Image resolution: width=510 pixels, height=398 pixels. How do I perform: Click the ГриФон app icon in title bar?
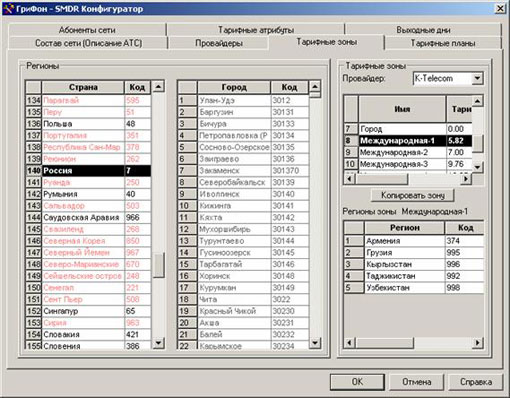pyautogui.click(x=8, y=8)
